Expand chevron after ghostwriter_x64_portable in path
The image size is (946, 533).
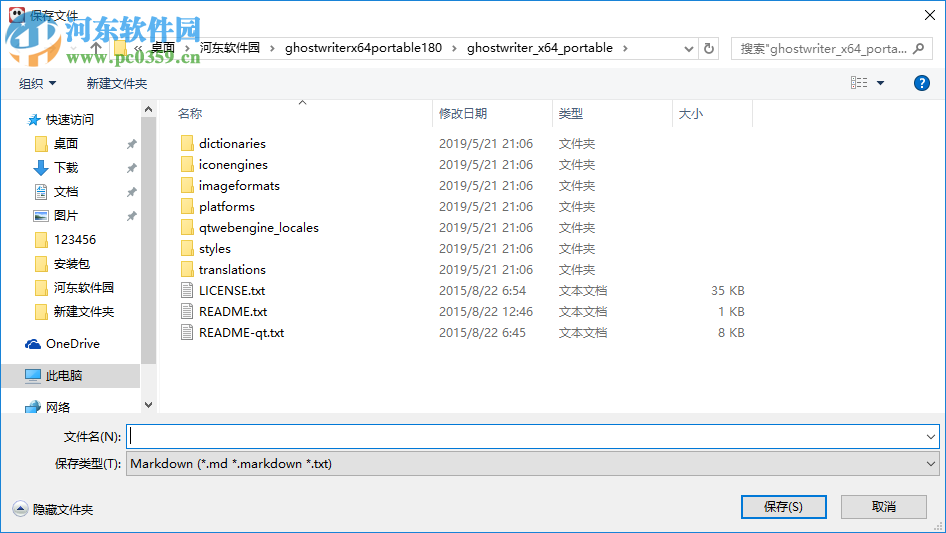625,48
